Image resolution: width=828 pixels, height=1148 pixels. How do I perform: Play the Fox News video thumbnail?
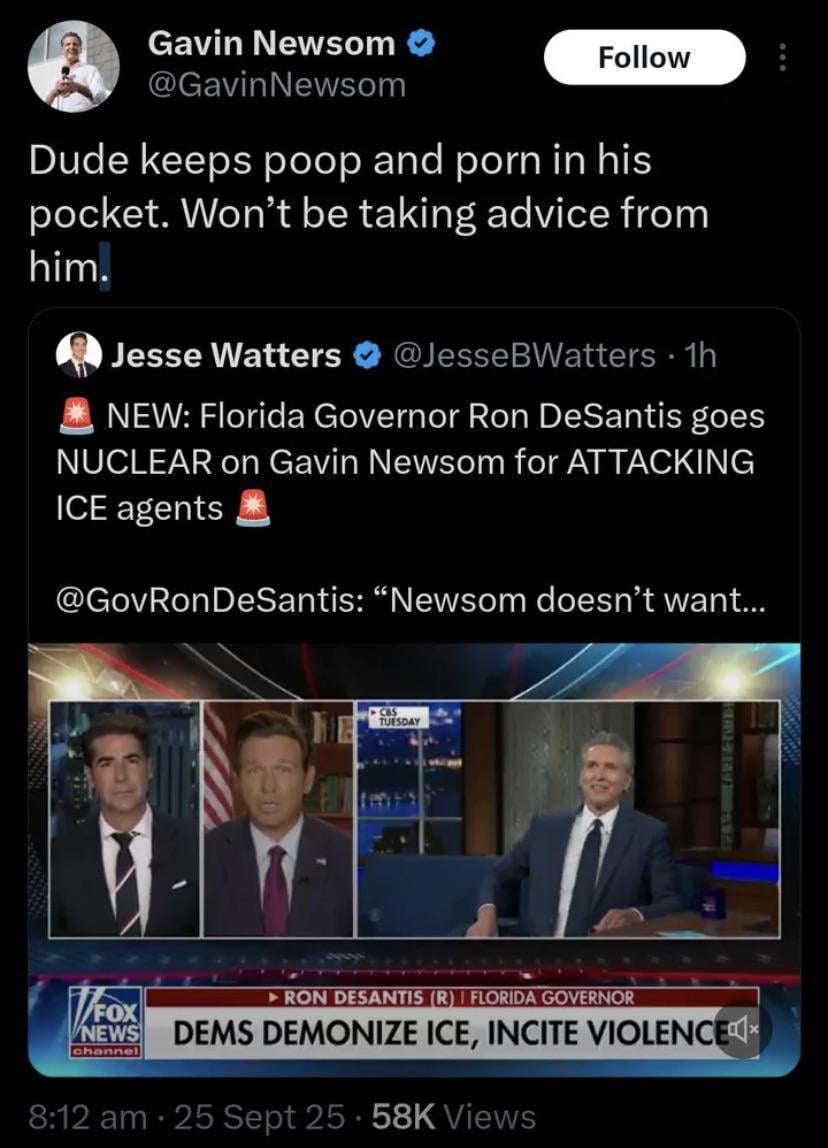tap(414, 860)
